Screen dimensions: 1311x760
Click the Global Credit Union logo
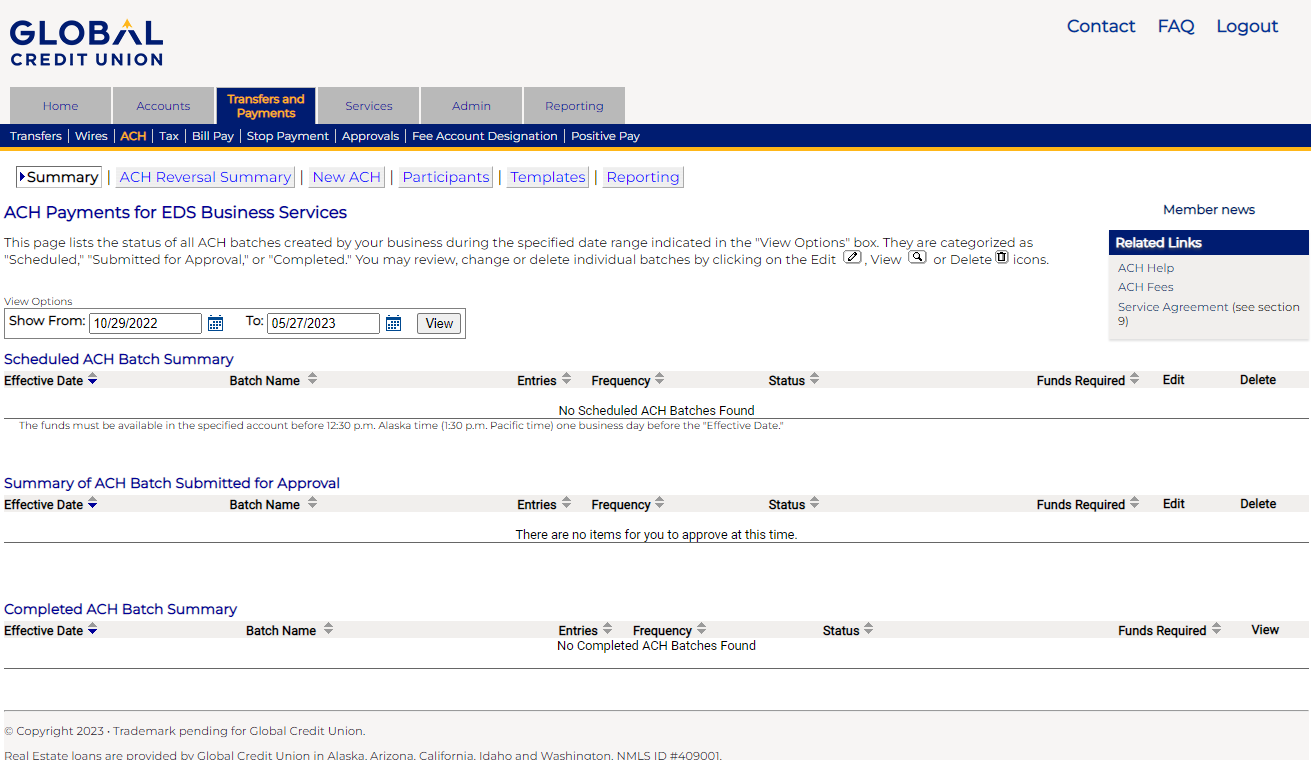click(x=87, y=43)
